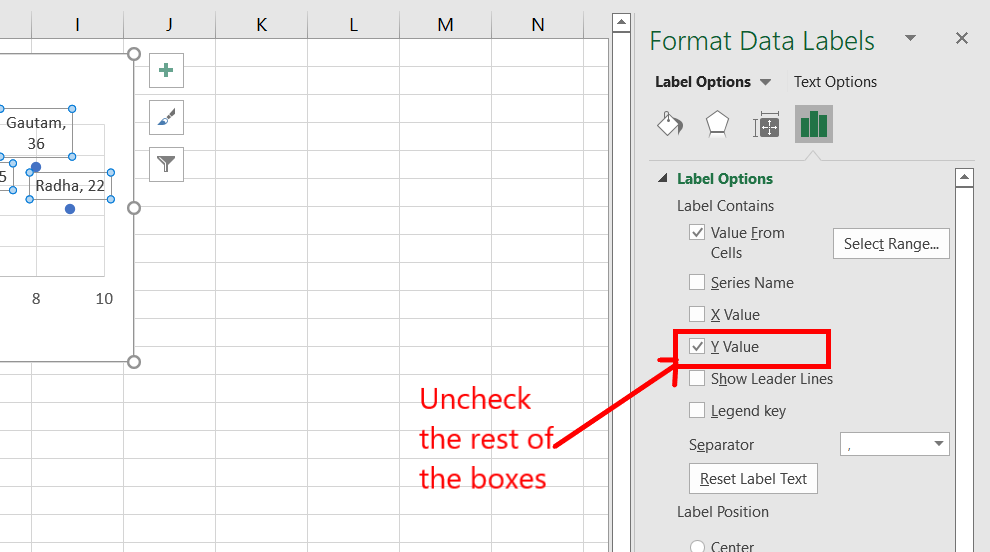990x552 pixels.
Task: Select column L header
Action: (354, 25)
